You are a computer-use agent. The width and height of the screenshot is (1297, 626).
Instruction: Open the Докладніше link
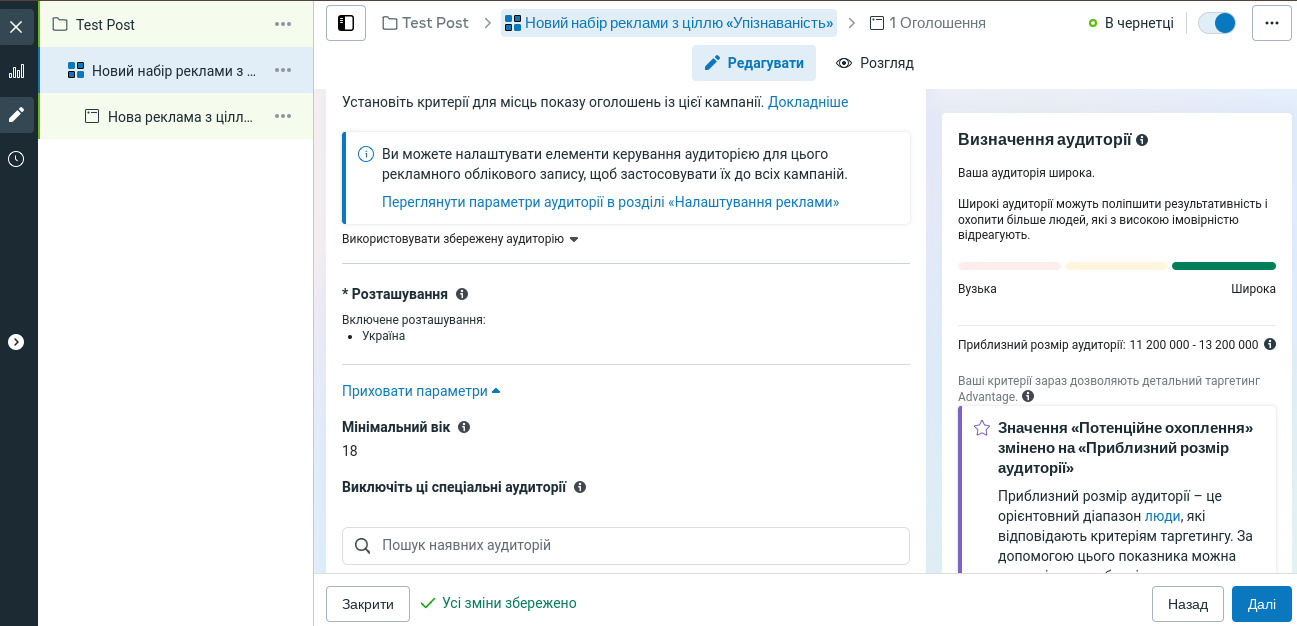808,102
